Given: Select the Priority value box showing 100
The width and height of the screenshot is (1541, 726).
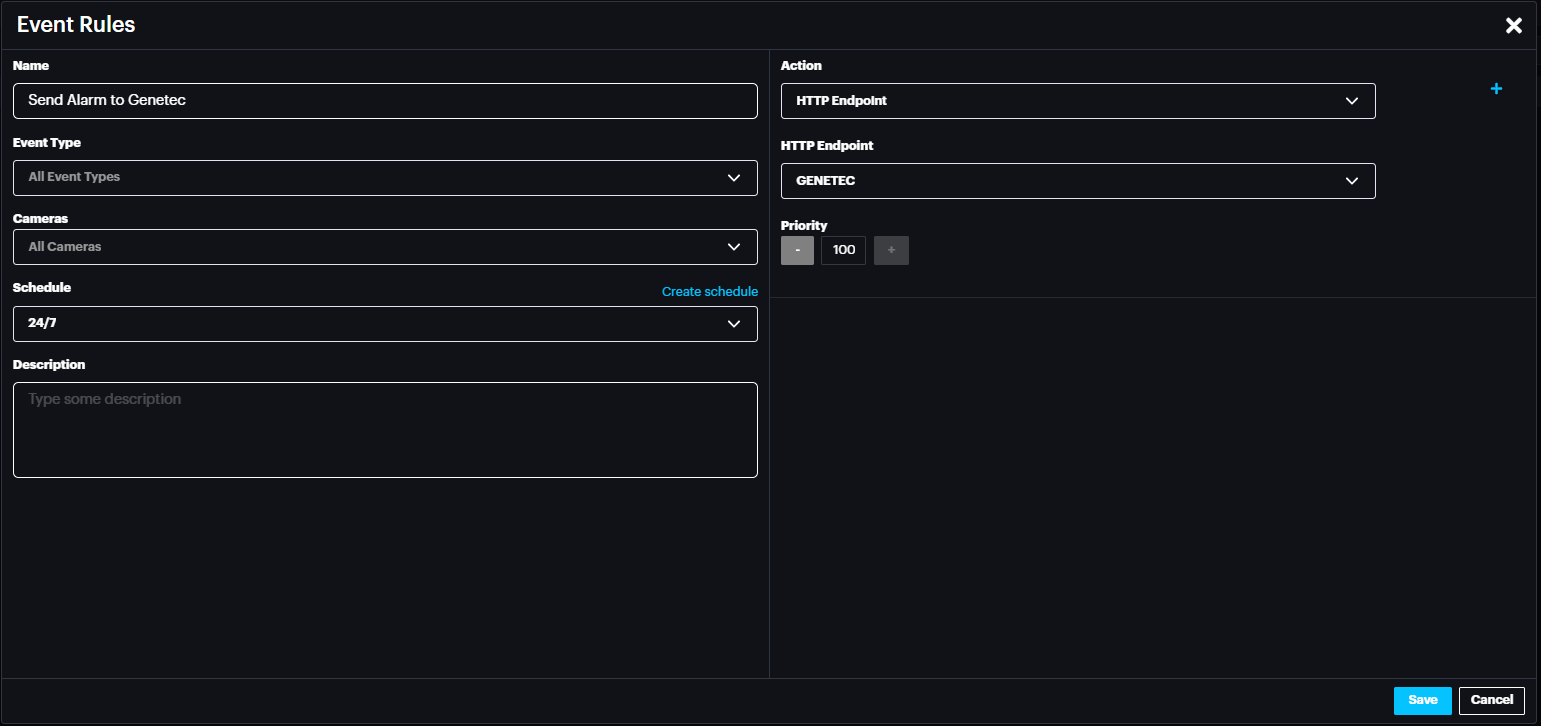Looking at the screenshot, I should [843, 250].
